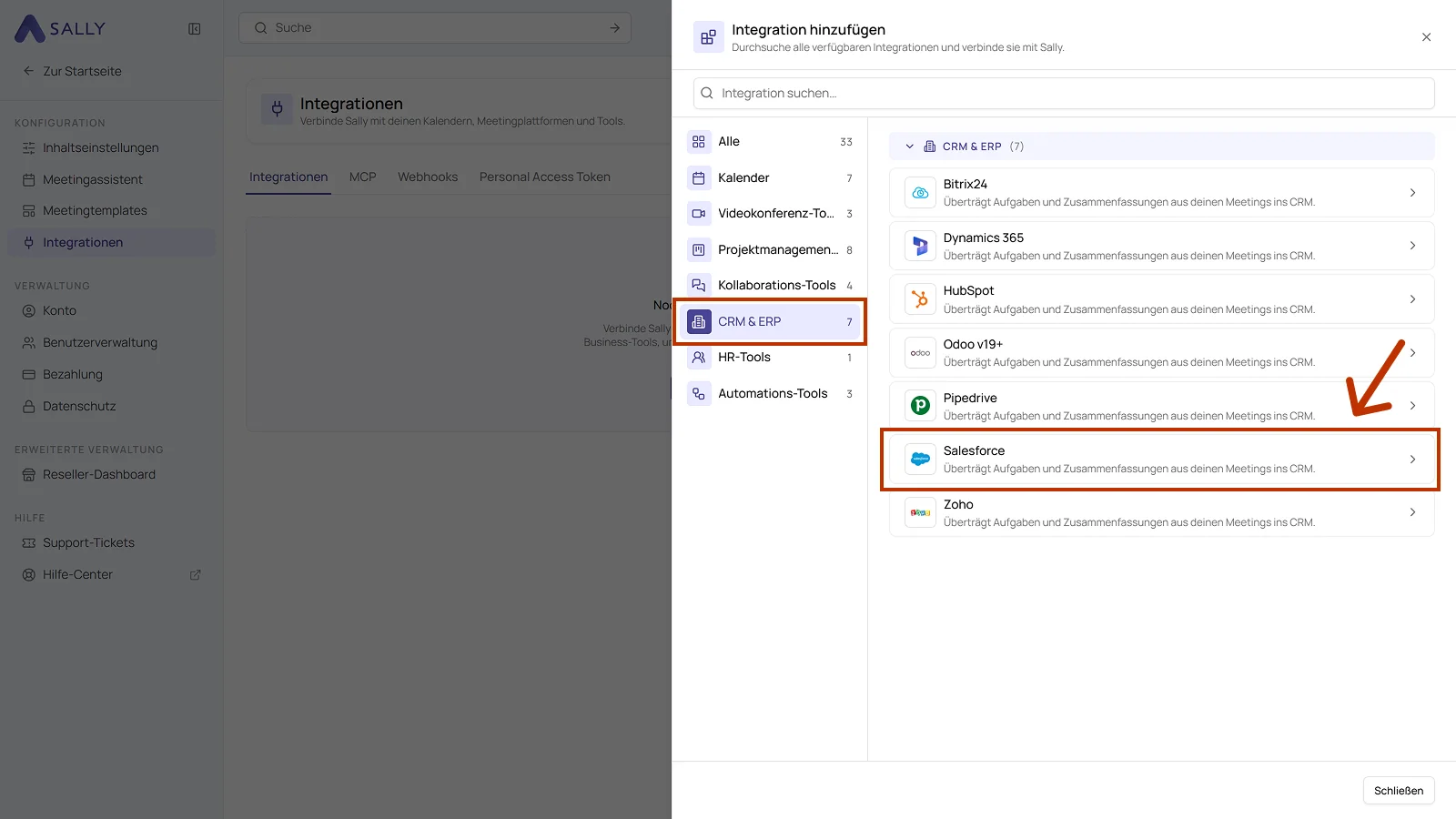Open Zoho via its chevron arrow
Viewport: 1456px width, 819px height.
tap(1412, 512)
